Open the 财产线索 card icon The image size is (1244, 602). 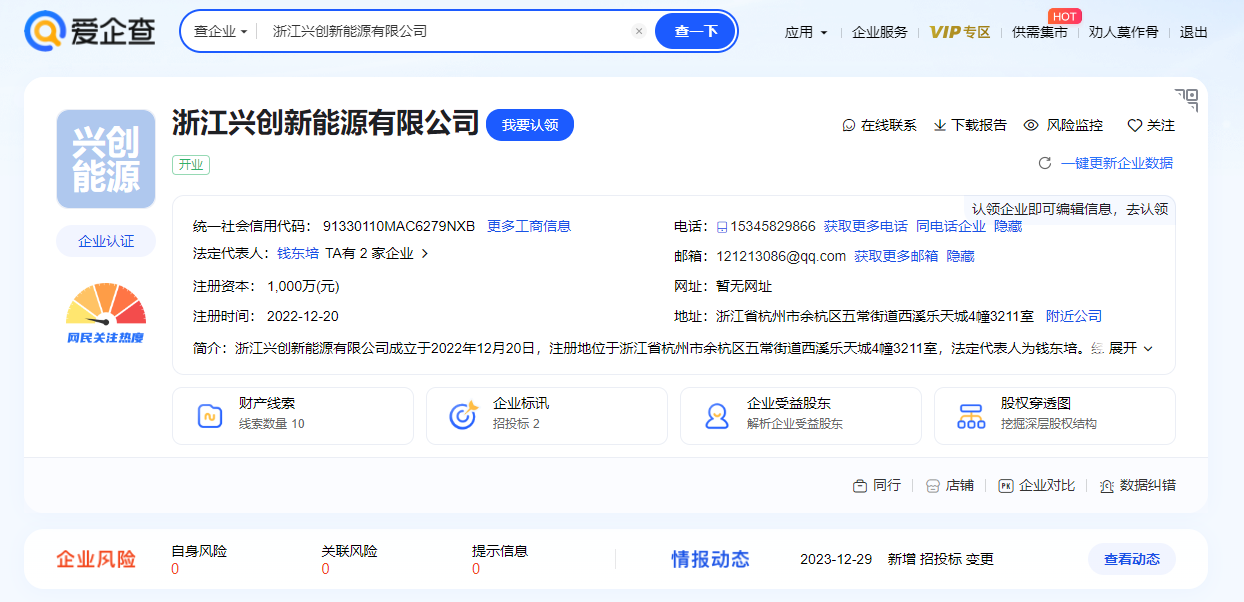pyautogui.click(x=210, y=416)
